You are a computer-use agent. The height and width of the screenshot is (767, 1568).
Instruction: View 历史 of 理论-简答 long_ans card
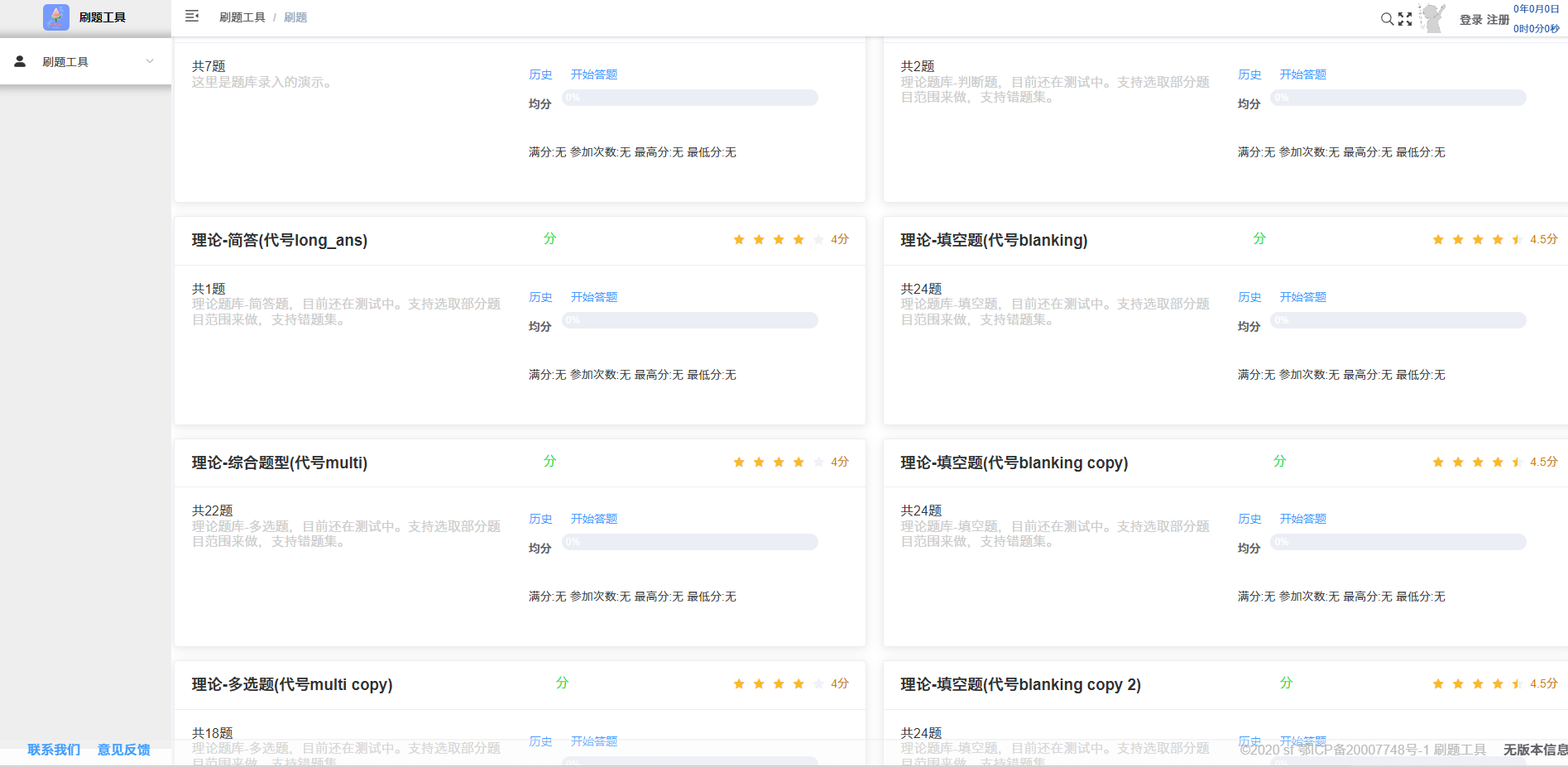(x=540, y=297)
